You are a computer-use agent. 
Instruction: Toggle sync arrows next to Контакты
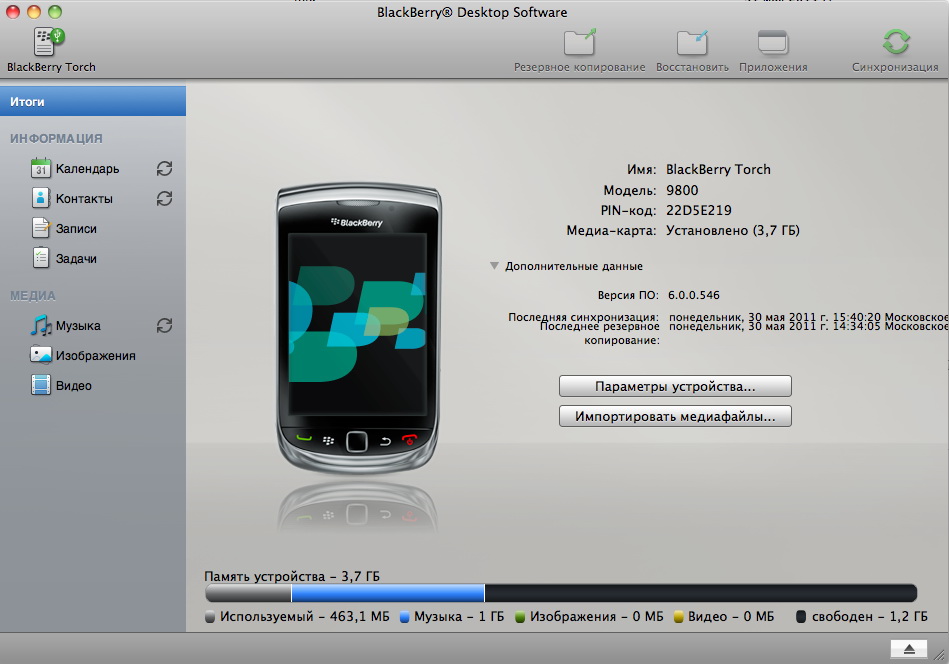click(x=165, y=199)
